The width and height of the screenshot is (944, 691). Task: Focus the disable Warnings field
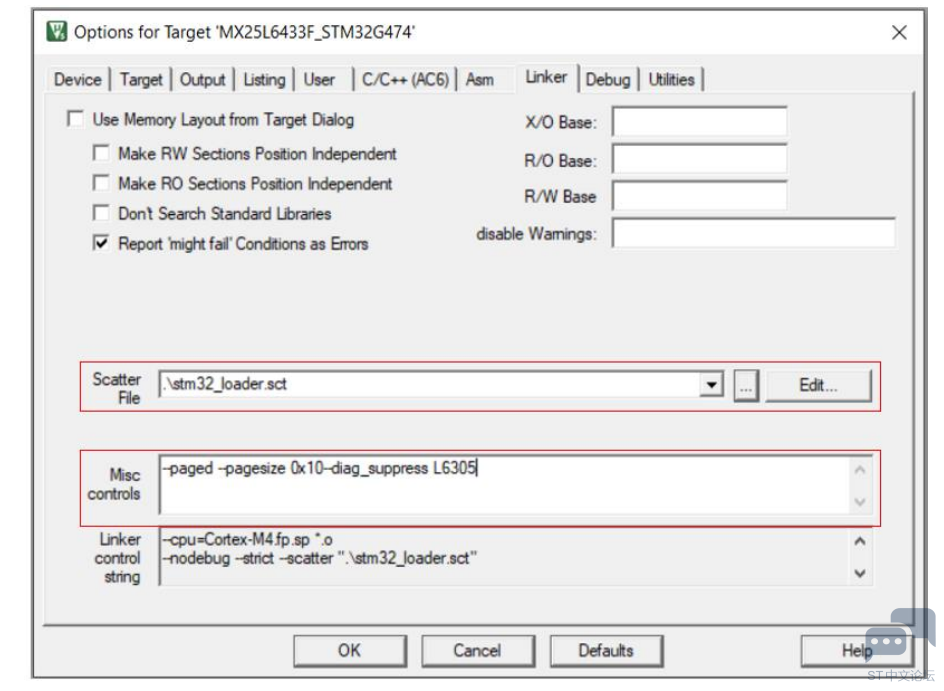pos(754,233)
